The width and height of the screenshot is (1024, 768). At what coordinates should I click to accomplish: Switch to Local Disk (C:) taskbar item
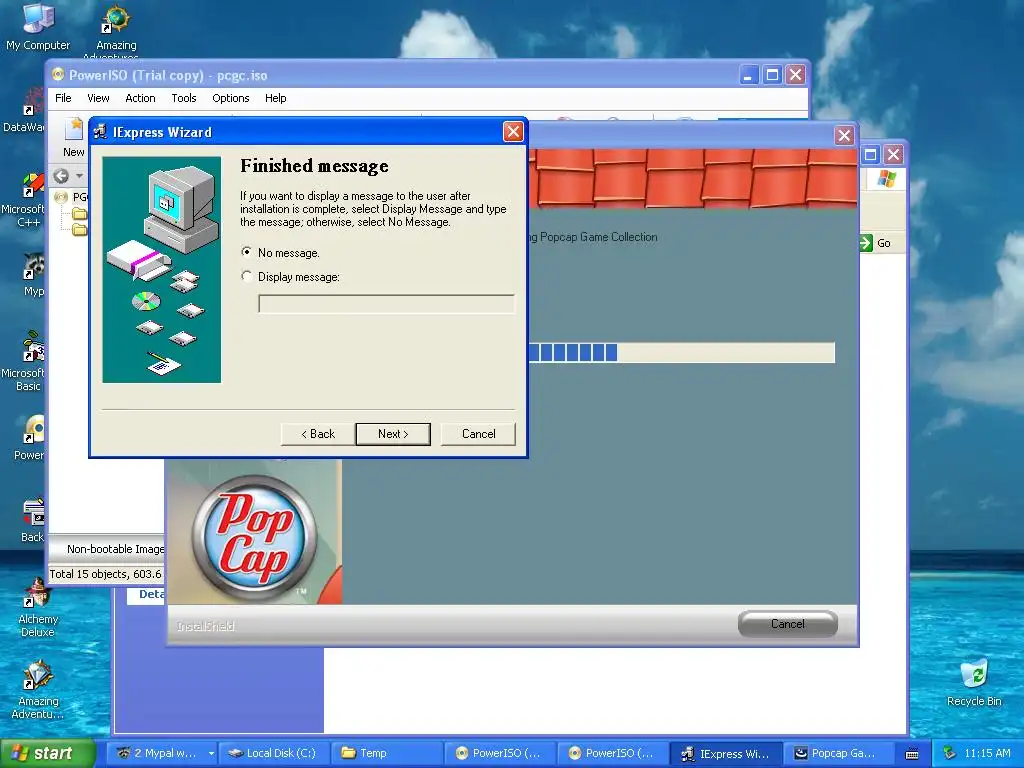(x=272, y=753)
